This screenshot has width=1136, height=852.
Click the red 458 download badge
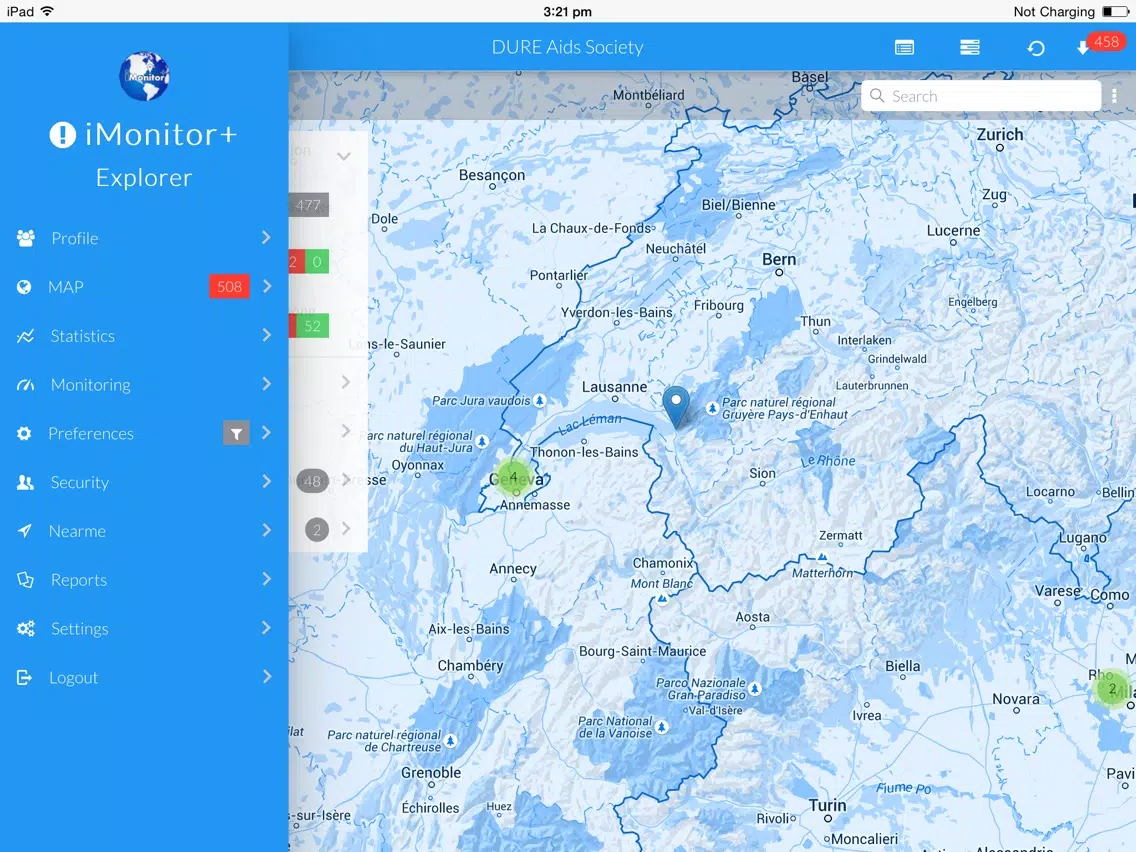pos(1106,42)
